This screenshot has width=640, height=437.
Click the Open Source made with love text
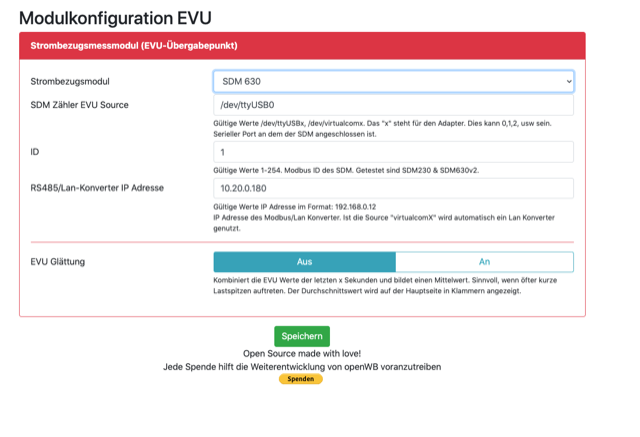click(302, 353)
